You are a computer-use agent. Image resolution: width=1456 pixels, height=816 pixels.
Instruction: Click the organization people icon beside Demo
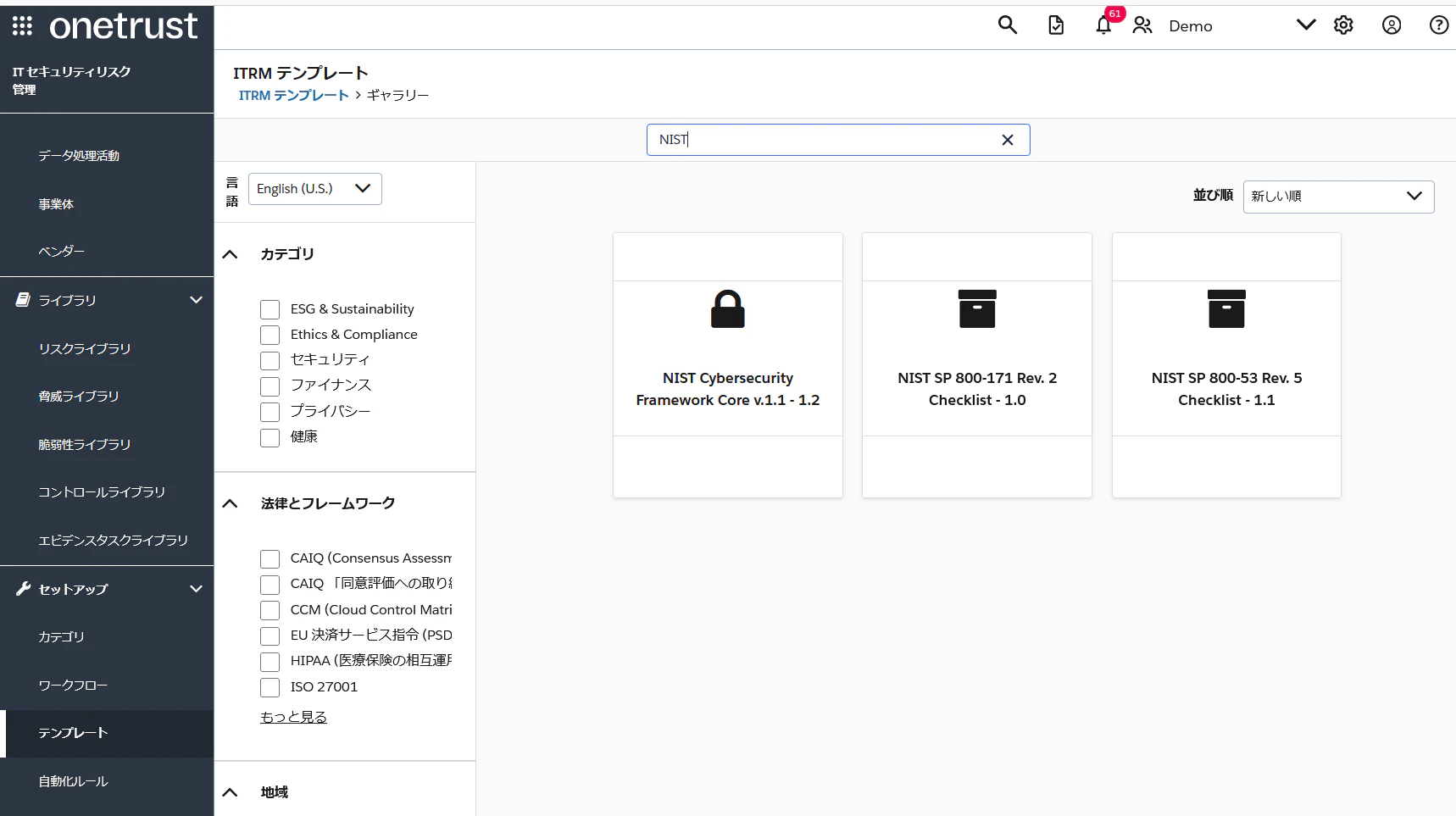click(1142, 25)
